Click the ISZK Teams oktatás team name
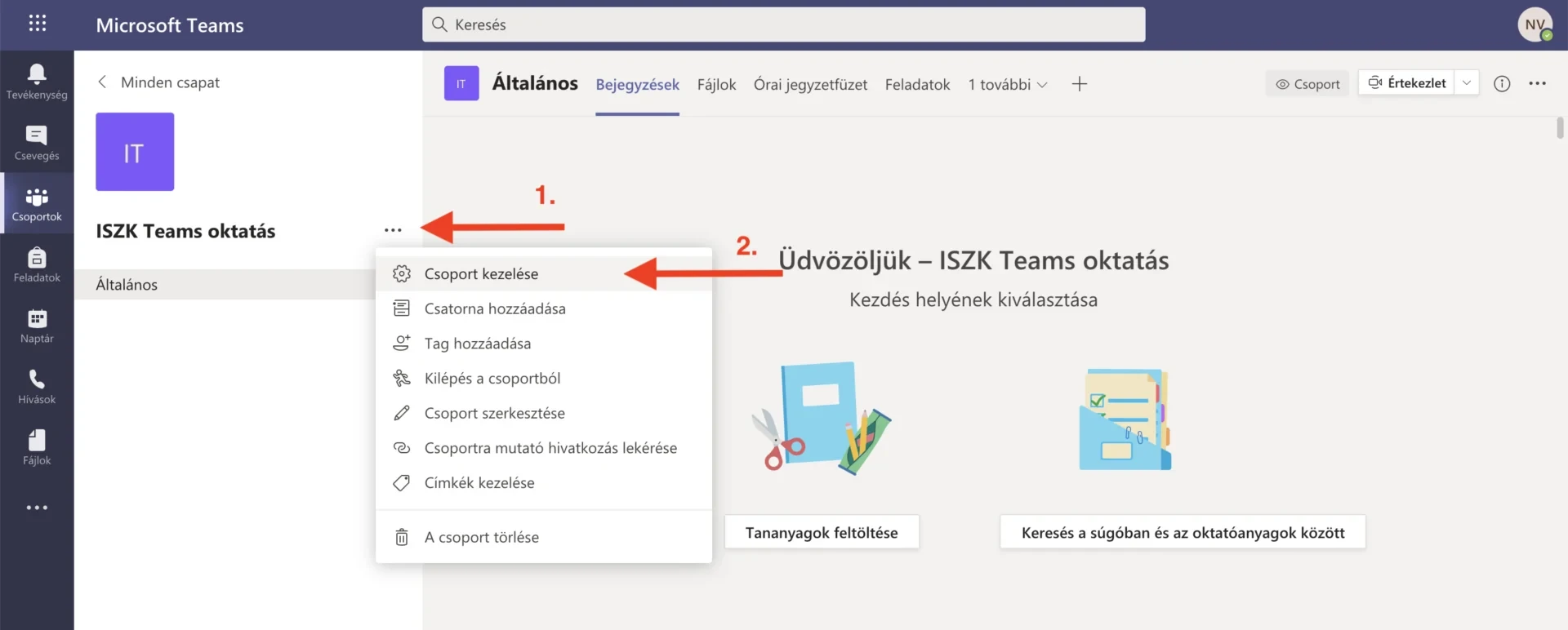Viewport: 1568px width, 630px height. pyautogui.click(x=185, y=231)
